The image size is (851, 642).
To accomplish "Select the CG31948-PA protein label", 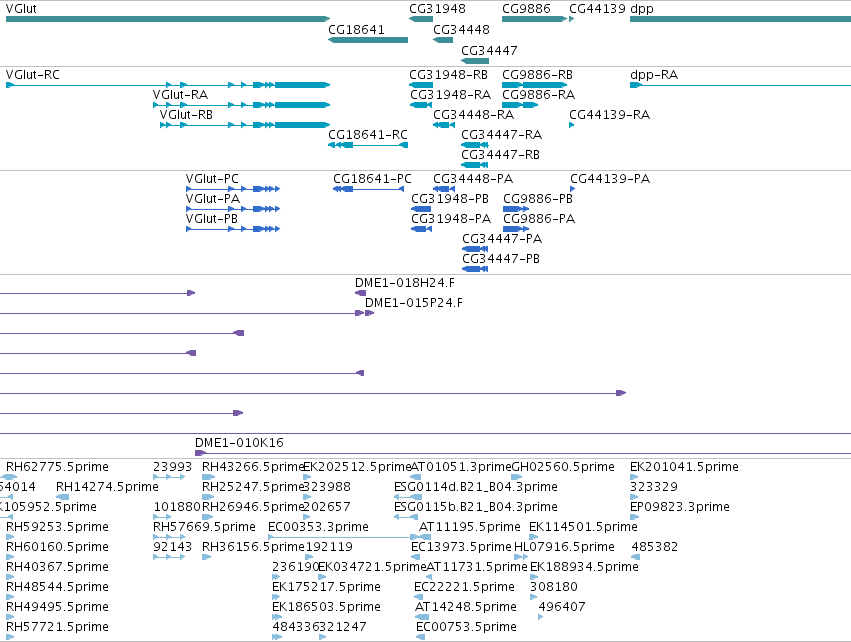I will 451,219.
